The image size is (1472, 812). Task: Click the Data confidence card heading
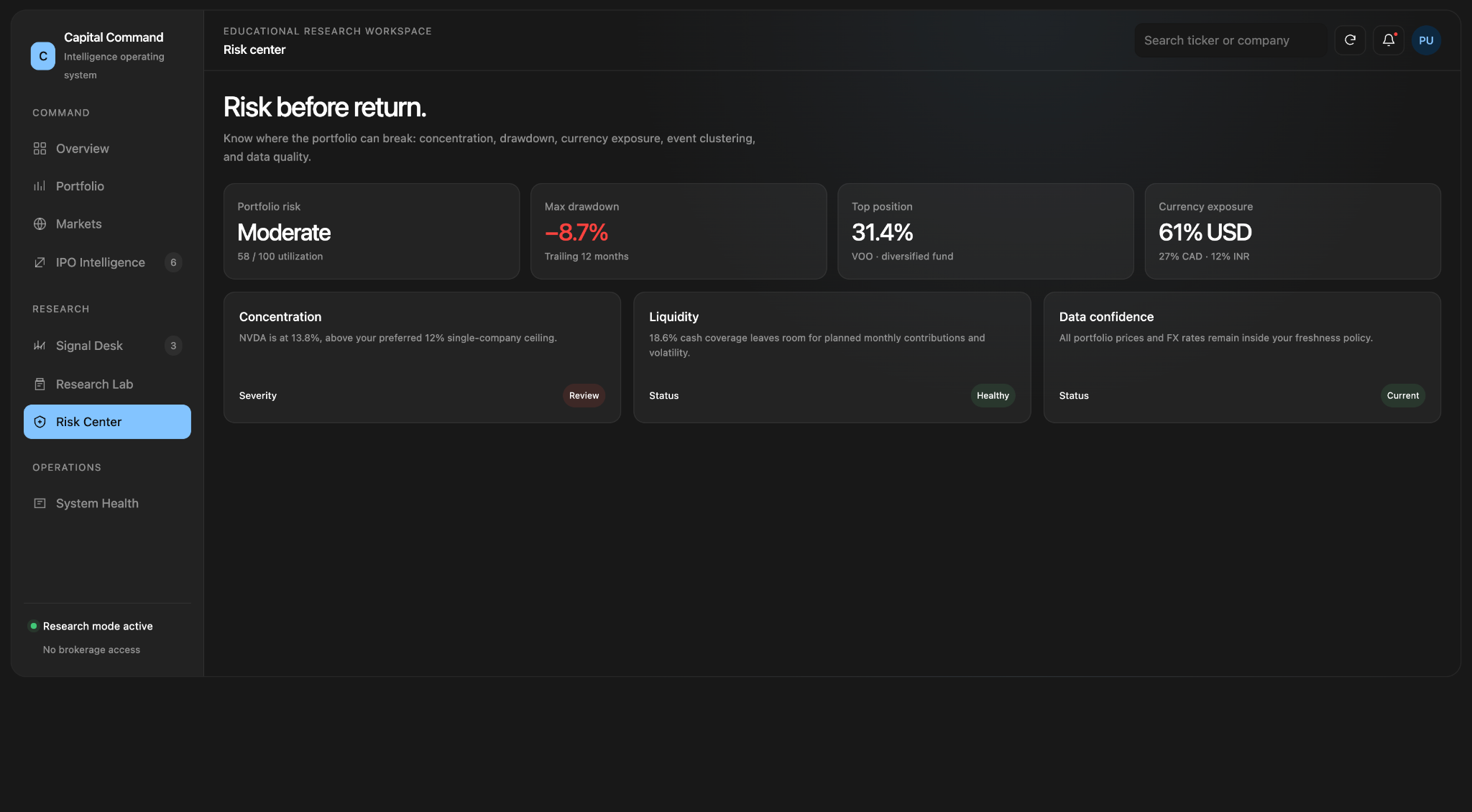1106,317
